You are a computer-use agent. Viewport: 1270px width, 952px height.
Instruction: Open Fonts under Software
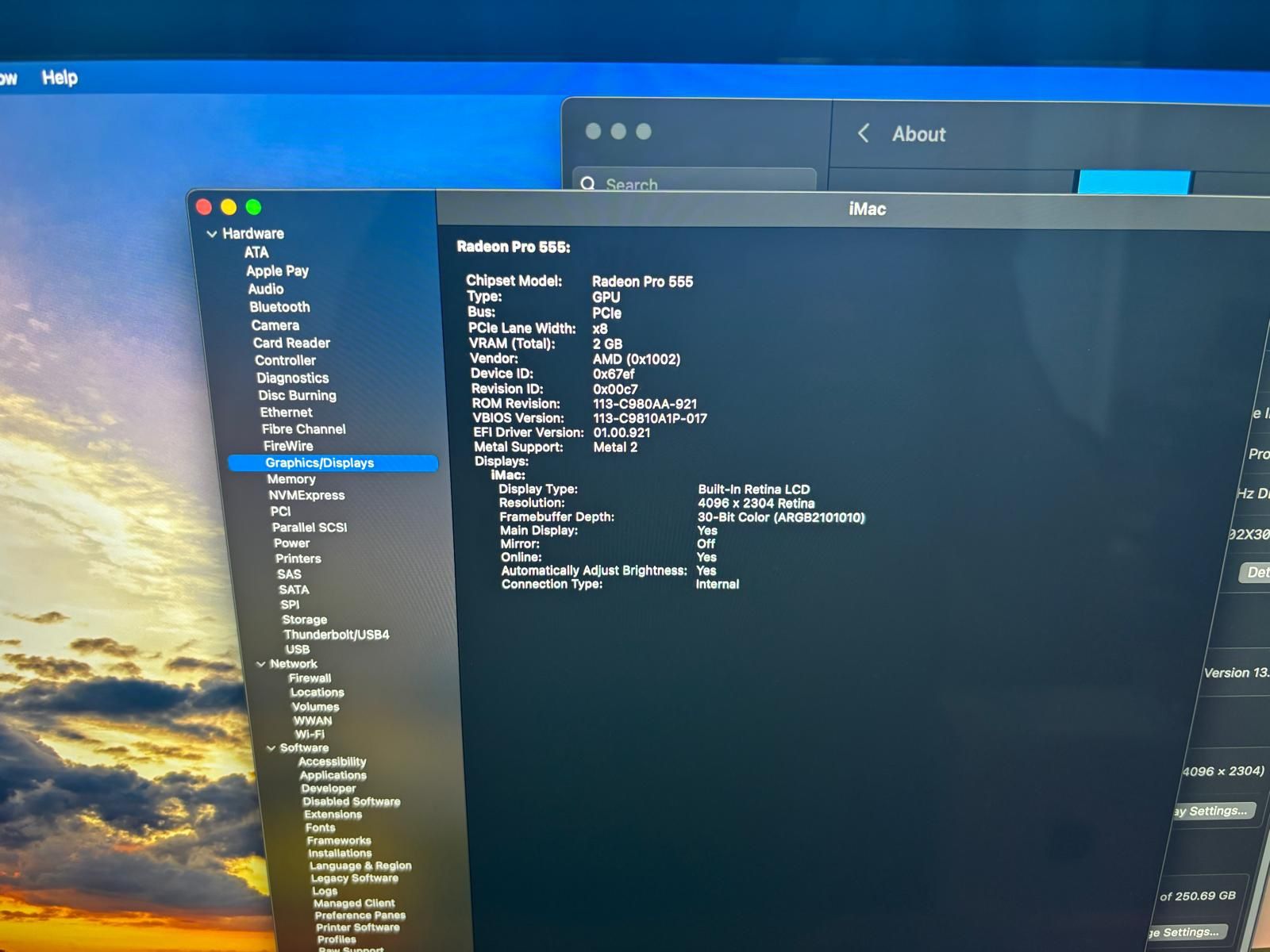pos(321,827)
